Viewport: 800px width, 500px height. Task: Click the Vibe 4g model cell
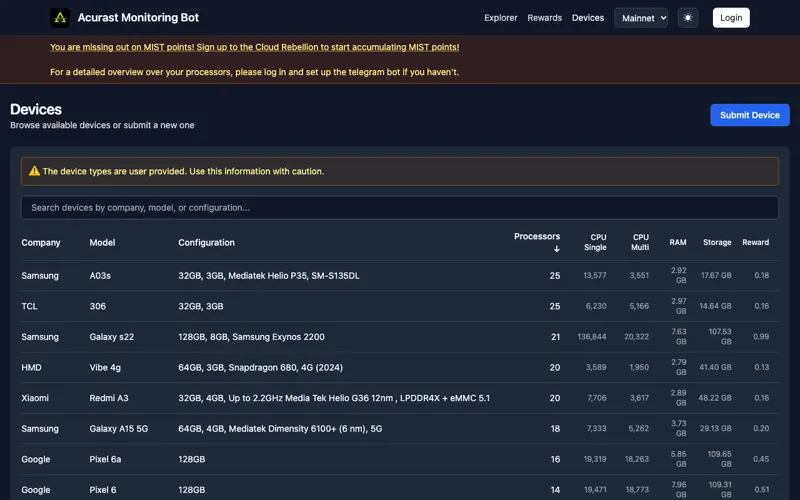pos(105,367)
